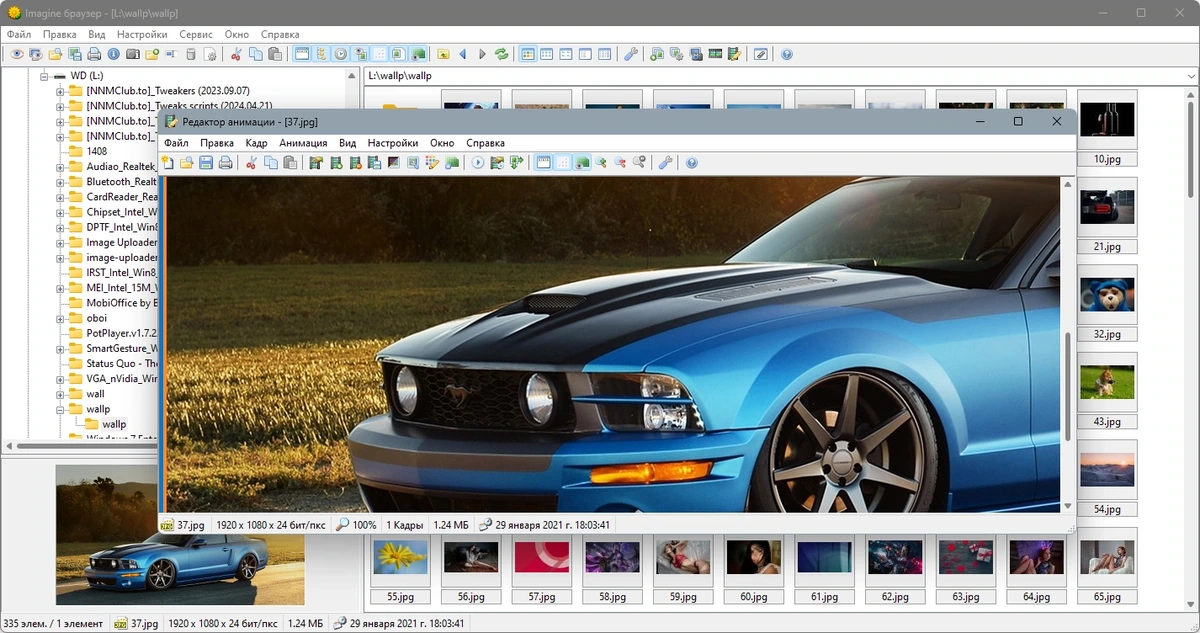Open Сервис menu in Imagine browser
This screenshot has height=633, width=1200.
tap(196, 34)
